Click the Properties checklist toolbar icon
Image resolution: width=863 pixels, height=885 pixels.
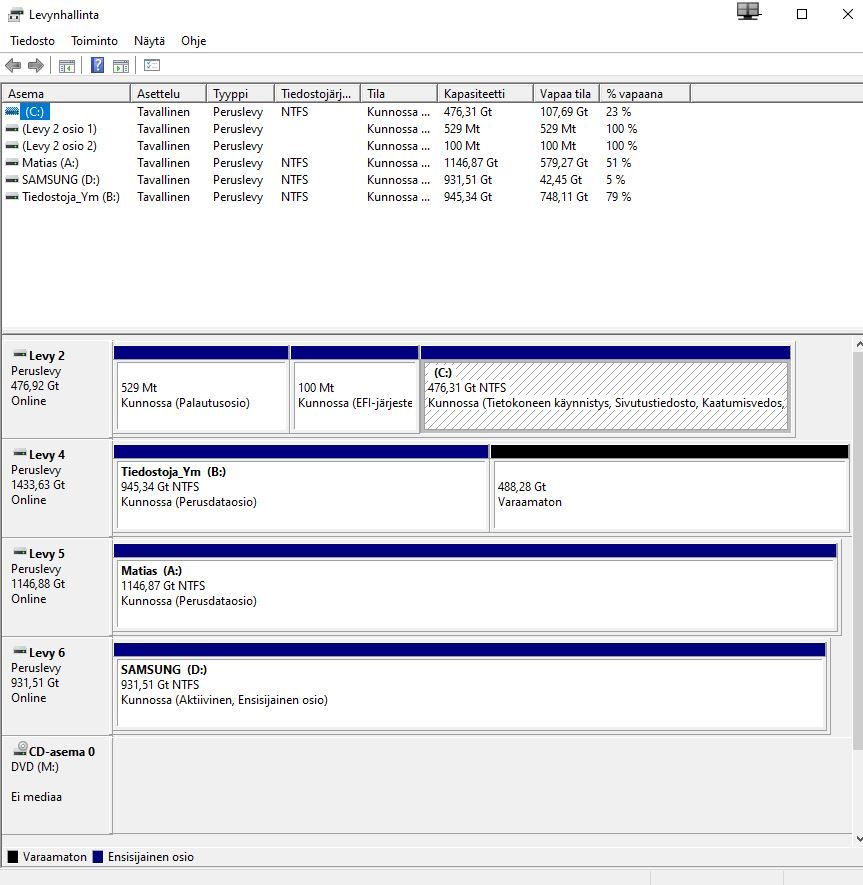coord(152,65)
